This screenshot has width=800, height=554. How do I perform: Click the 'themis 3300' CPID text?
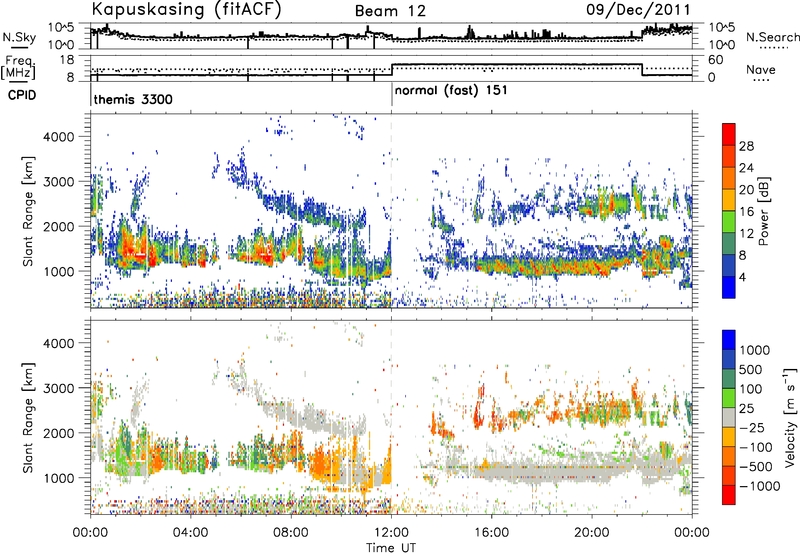133,99
